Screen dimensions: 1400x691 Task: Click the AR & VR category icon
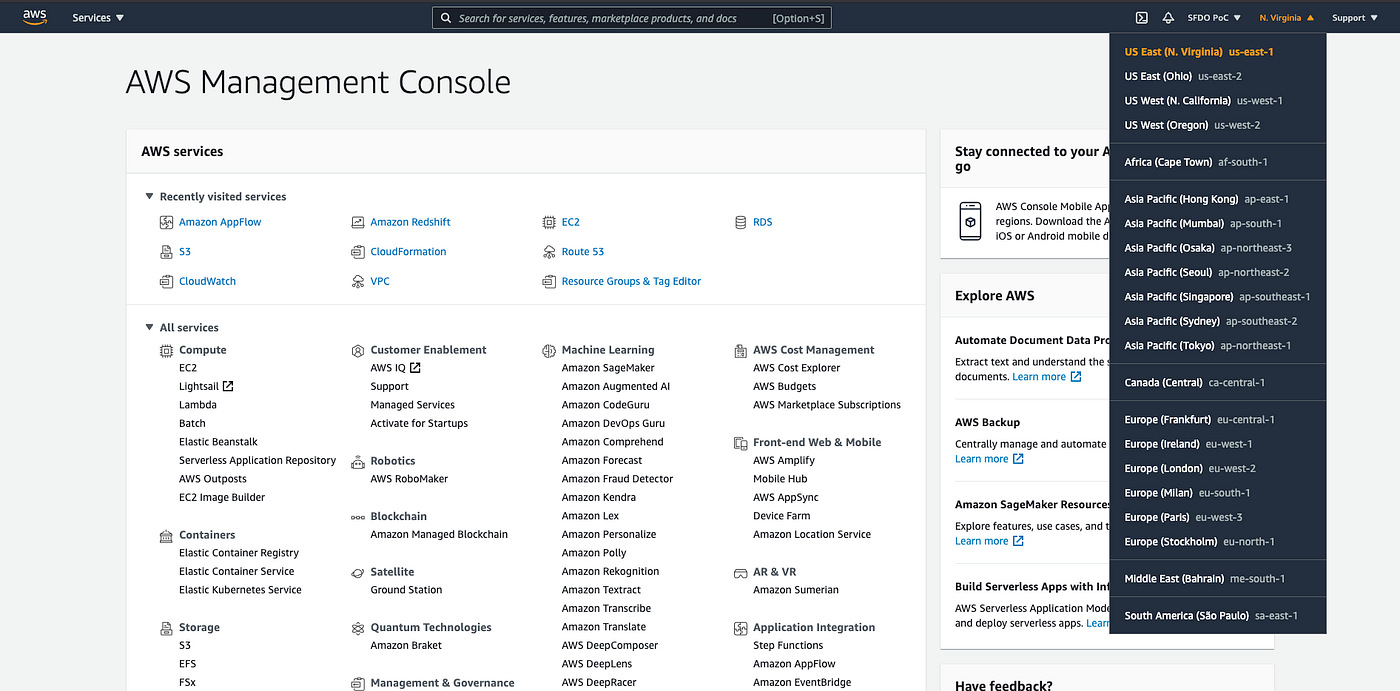tap(740, 573)
